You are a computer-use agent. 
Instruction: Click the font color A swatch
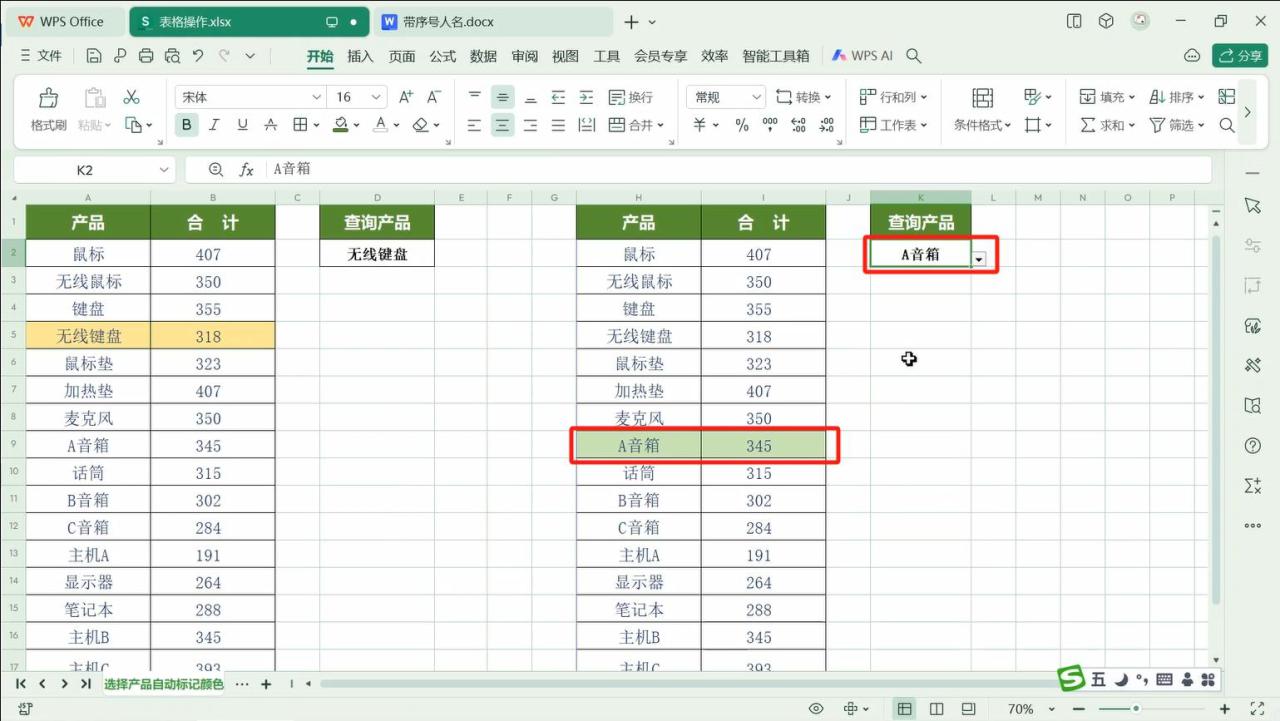coord(380,125)
